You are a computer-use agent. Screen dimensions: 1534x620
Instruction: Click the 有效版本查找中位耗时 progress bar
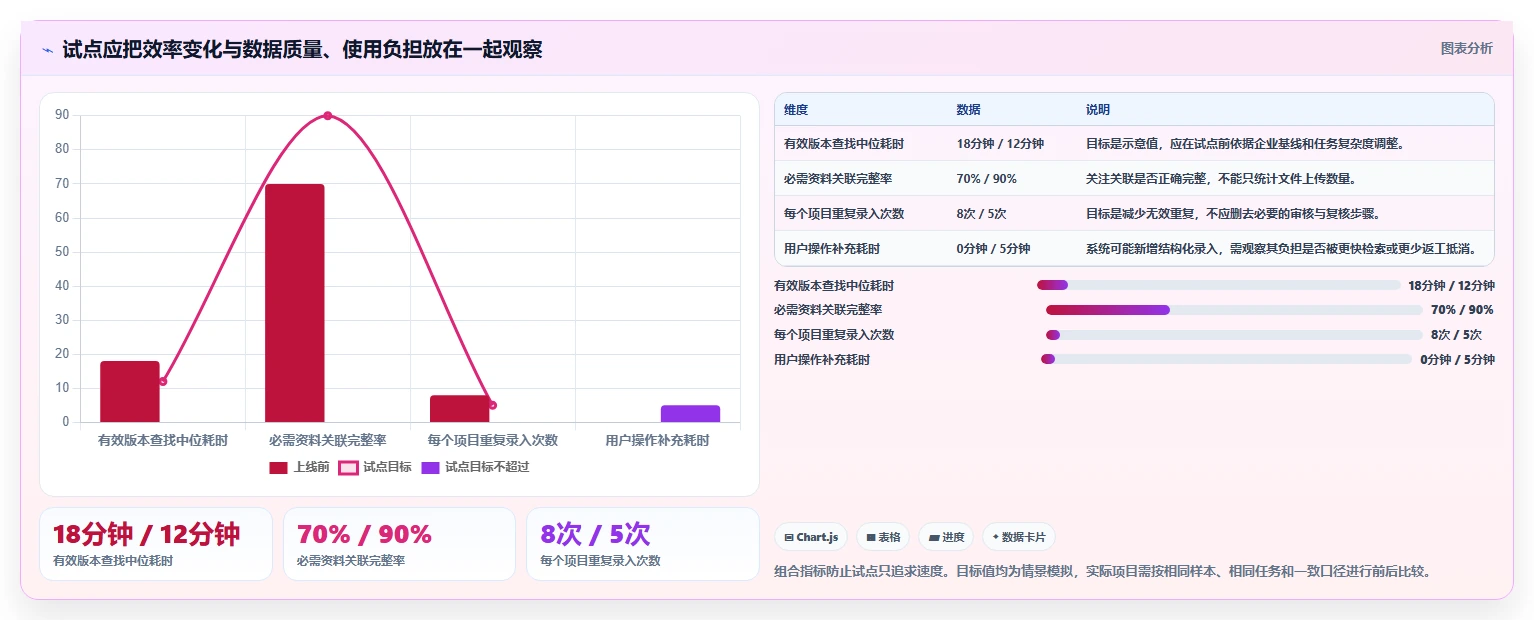click(1219, 285)
